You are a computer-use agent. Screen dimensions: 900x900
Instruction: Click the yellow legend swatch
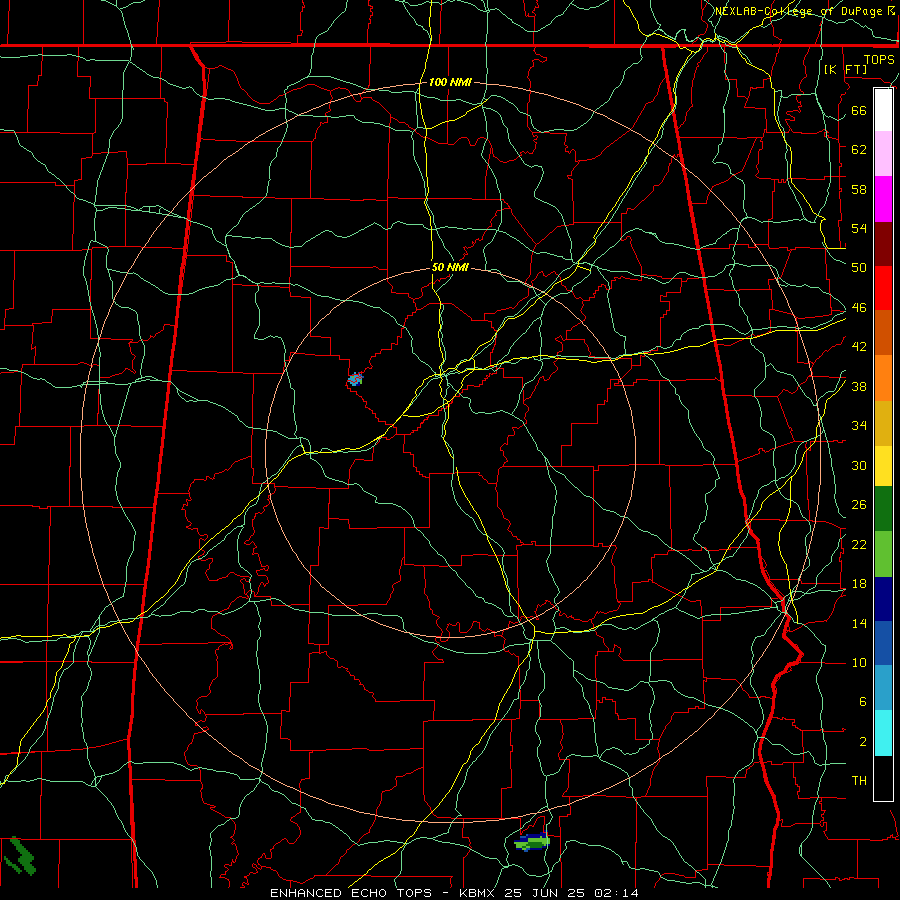(x=883, y=466)
